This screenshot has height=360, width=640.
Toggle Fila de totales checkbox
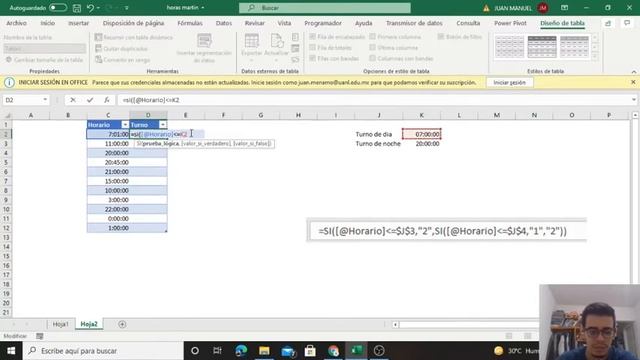coord(312,48)
